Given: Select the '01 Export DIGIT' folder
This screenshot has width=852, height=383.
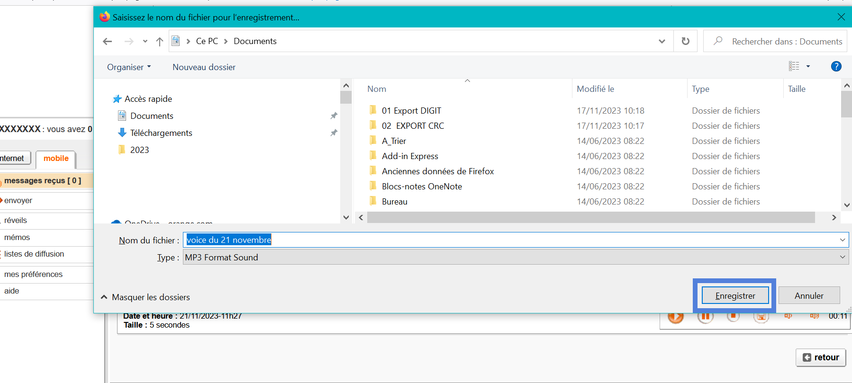Looking at the screenshot, I should pos(411,110).
